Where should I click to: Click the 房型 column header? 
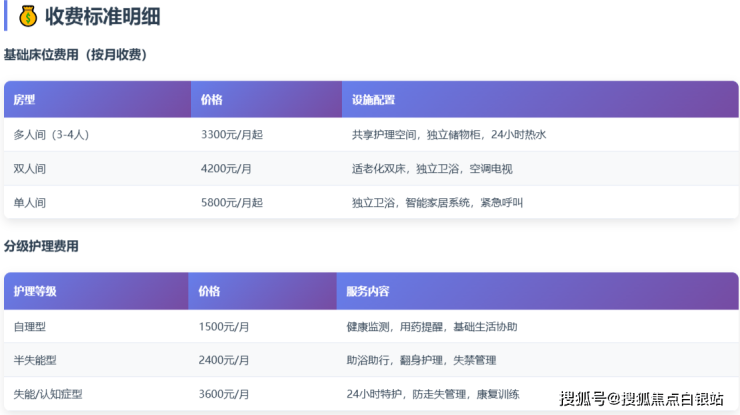(x=24, y=100)
